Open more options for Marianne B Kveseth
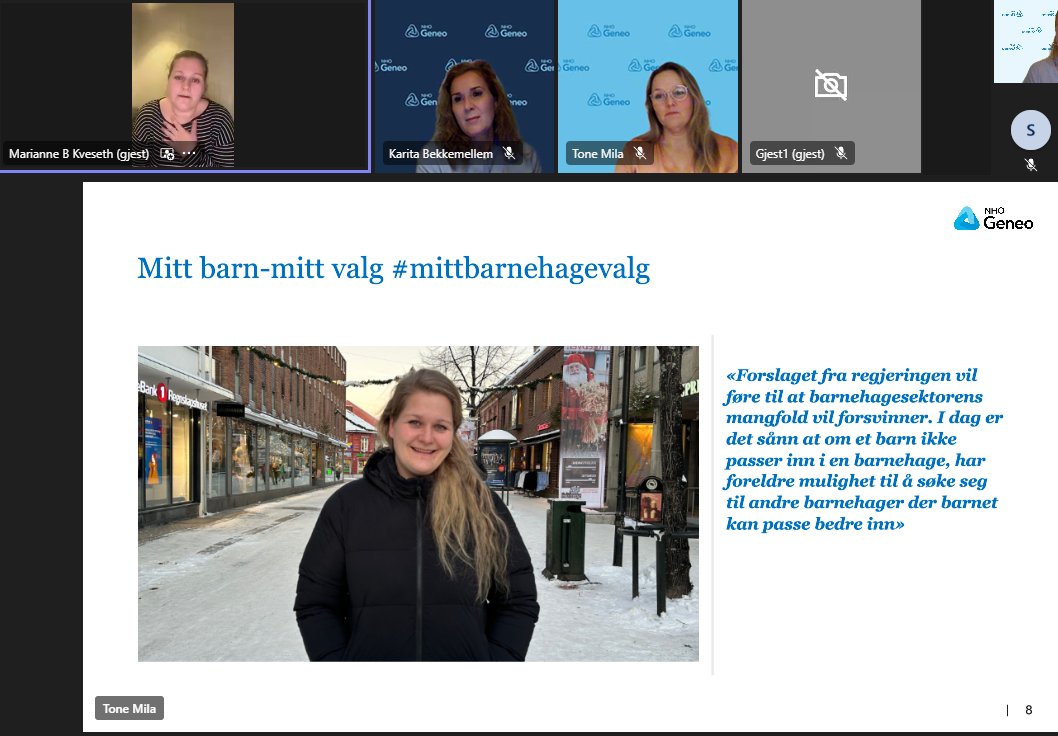The width and height of the screenshot is (1058, 736). pyautogui.click(x=189, y=154)
